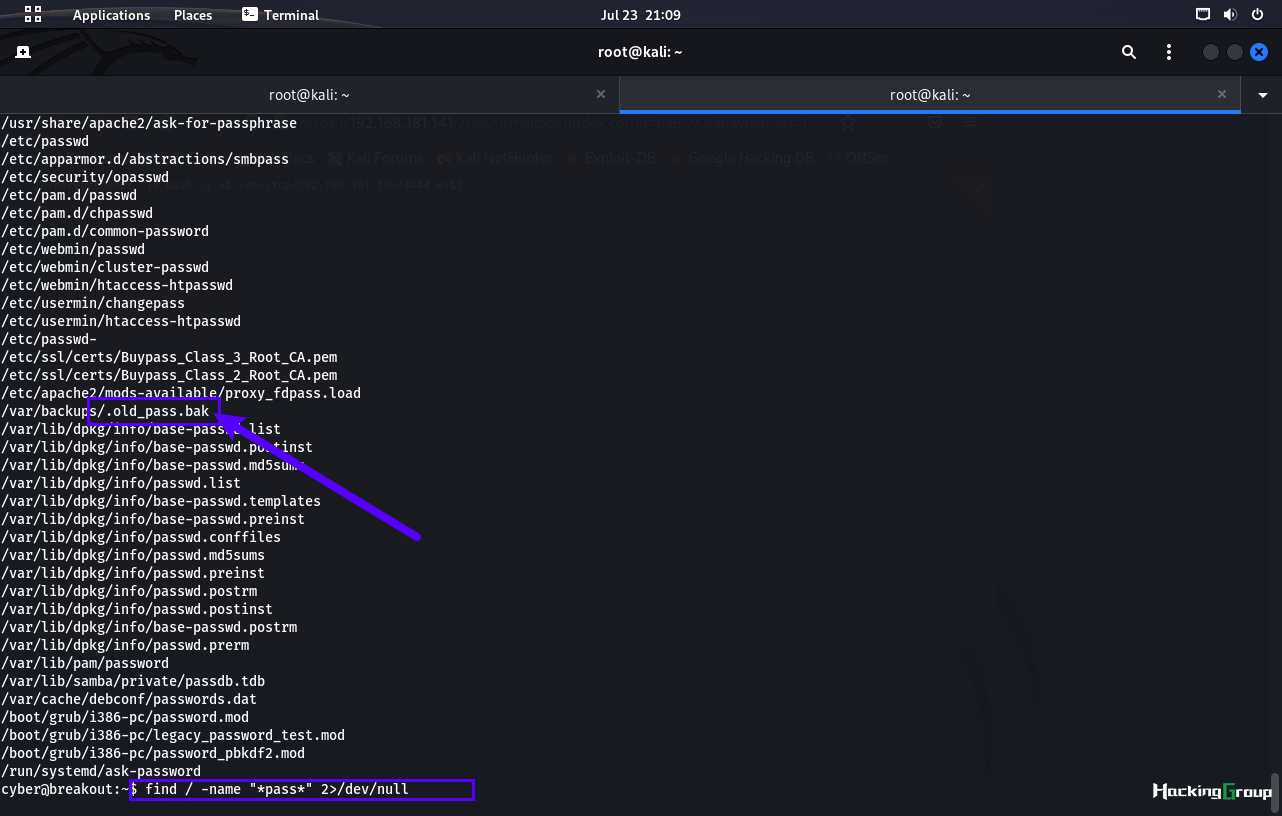
Task: Open the Applications menu
Action: click(x=111, y=15)
